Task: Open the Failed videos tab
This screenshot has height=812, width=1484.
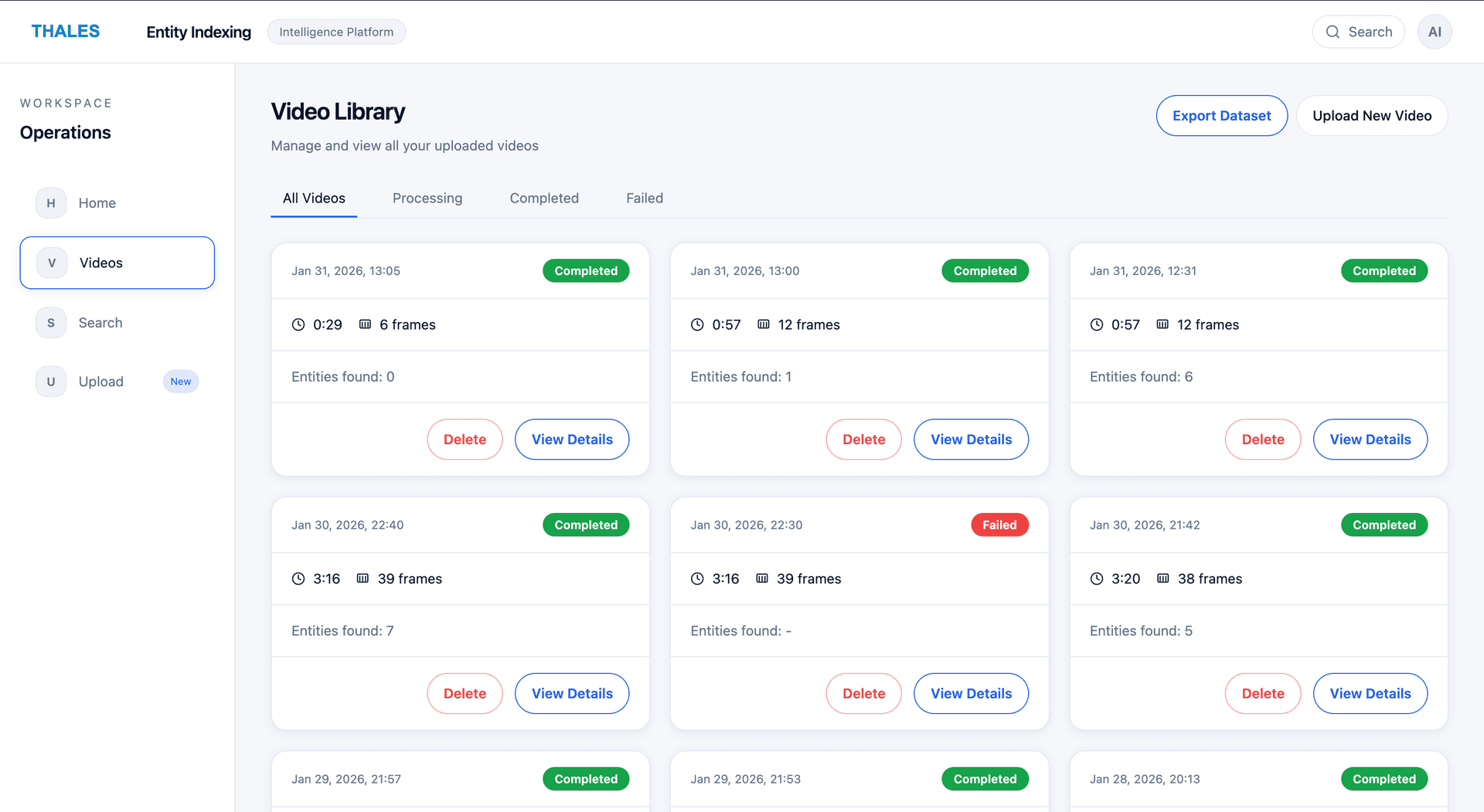Action: [x=645, y=198]
